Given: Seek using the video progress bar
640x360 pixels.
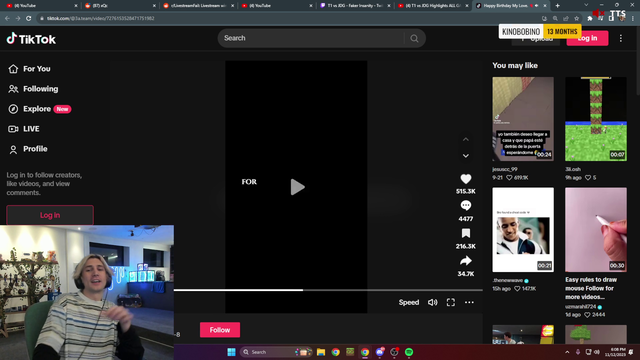Looking at the screenshot, I should coord(328,290).
